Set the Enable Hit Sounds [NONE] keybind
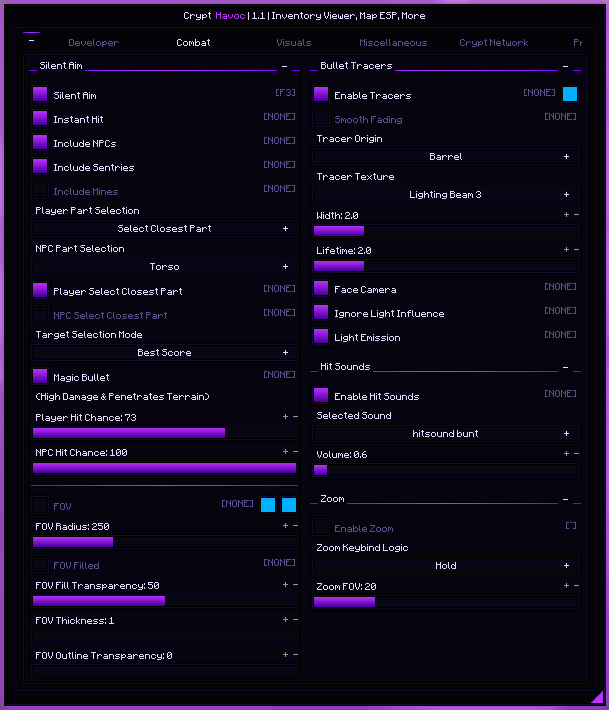Screen dimensions: 609x710 [x=561, y=393]
